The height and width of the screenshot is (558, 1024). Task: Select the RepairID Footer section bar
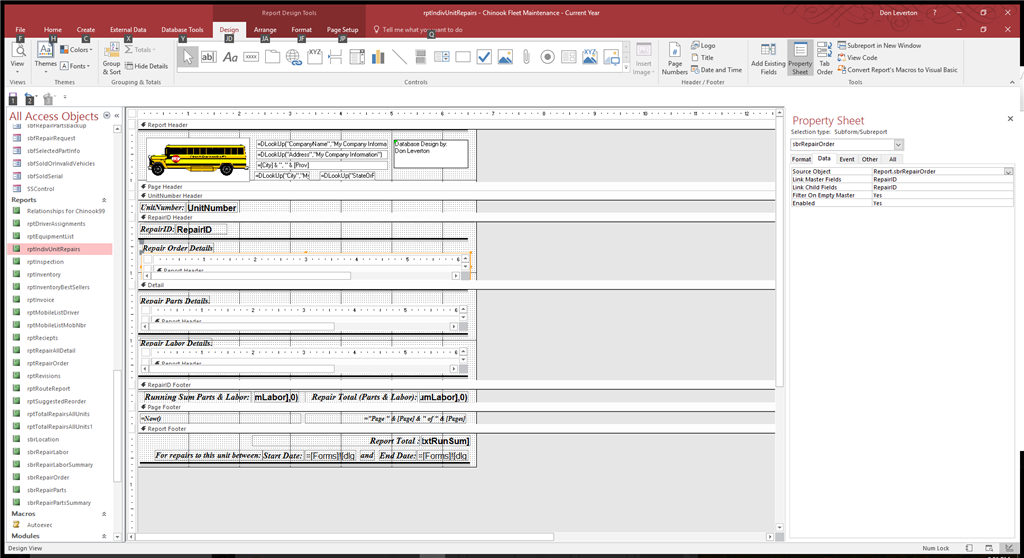(456, 385)
